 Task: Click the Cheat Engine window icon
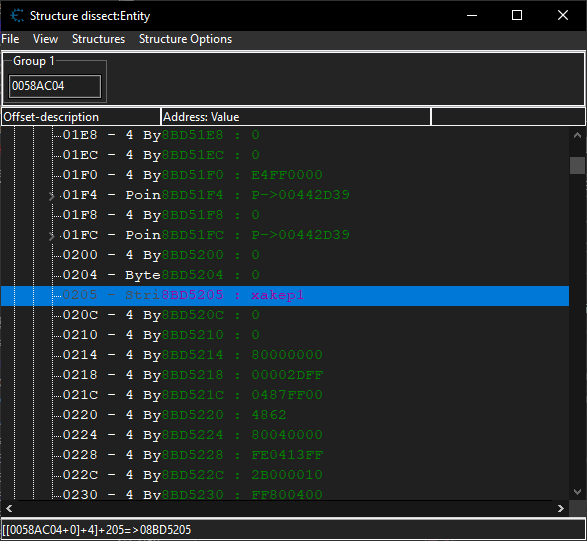click(x=17, y=16)
